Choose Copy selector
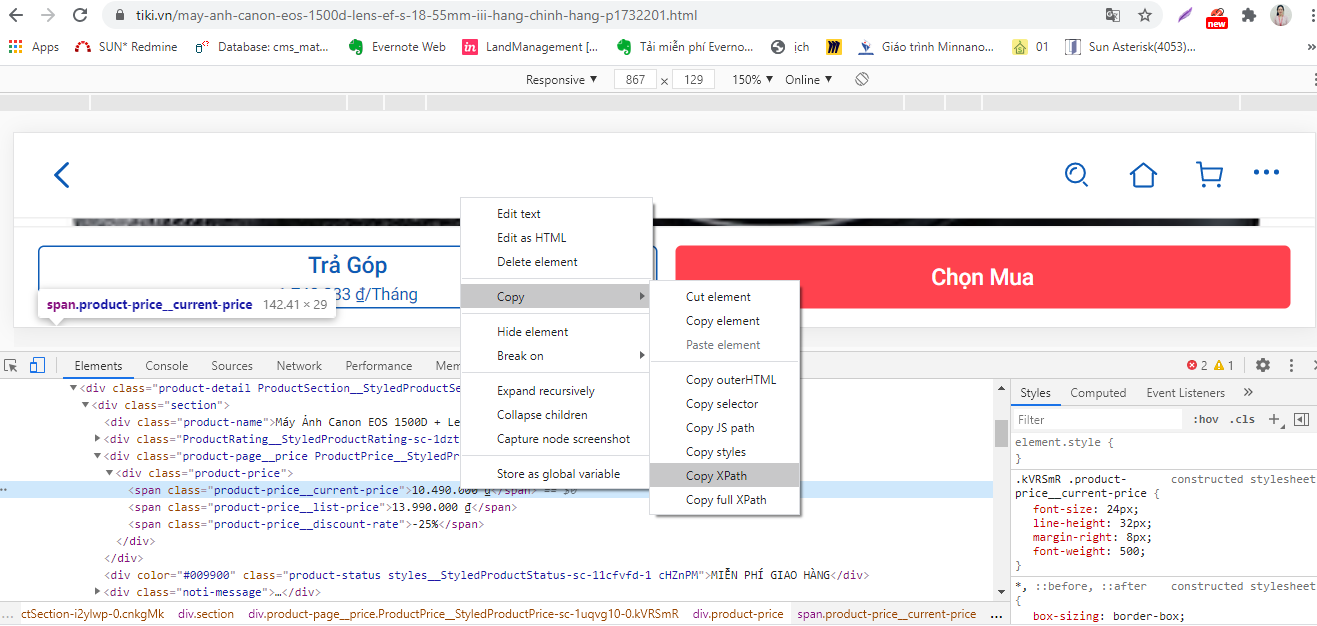 click(725, 404)
